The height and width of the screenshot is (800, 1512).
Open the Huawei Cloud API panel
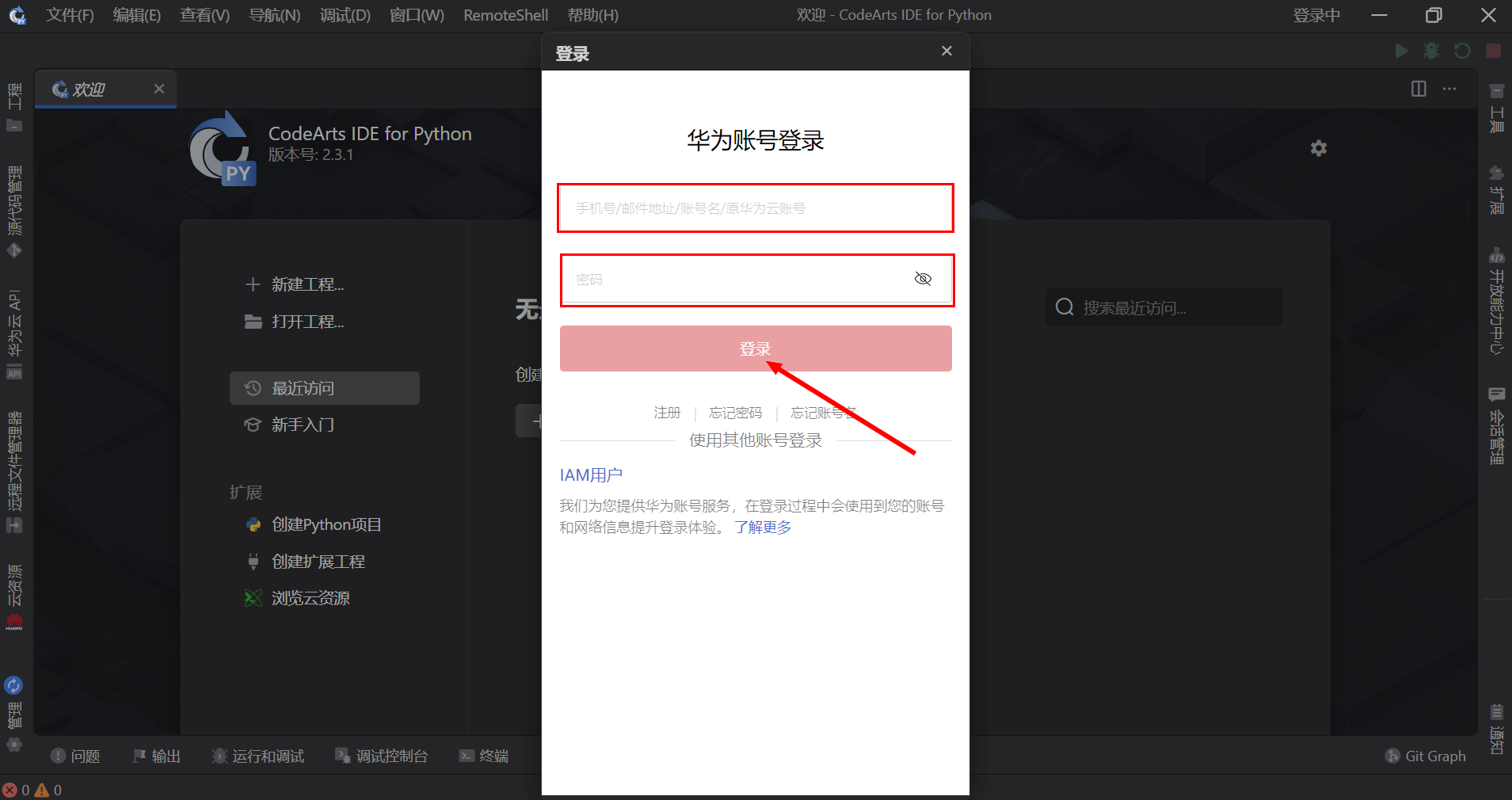click(x=14, y=333)
